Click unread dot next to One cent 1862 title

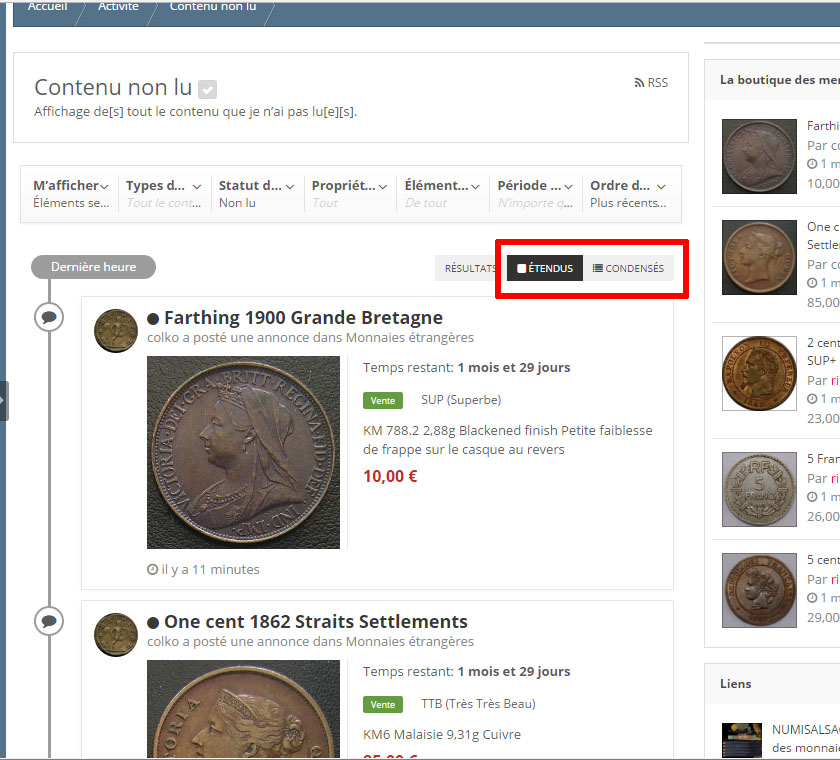[153, 622]
